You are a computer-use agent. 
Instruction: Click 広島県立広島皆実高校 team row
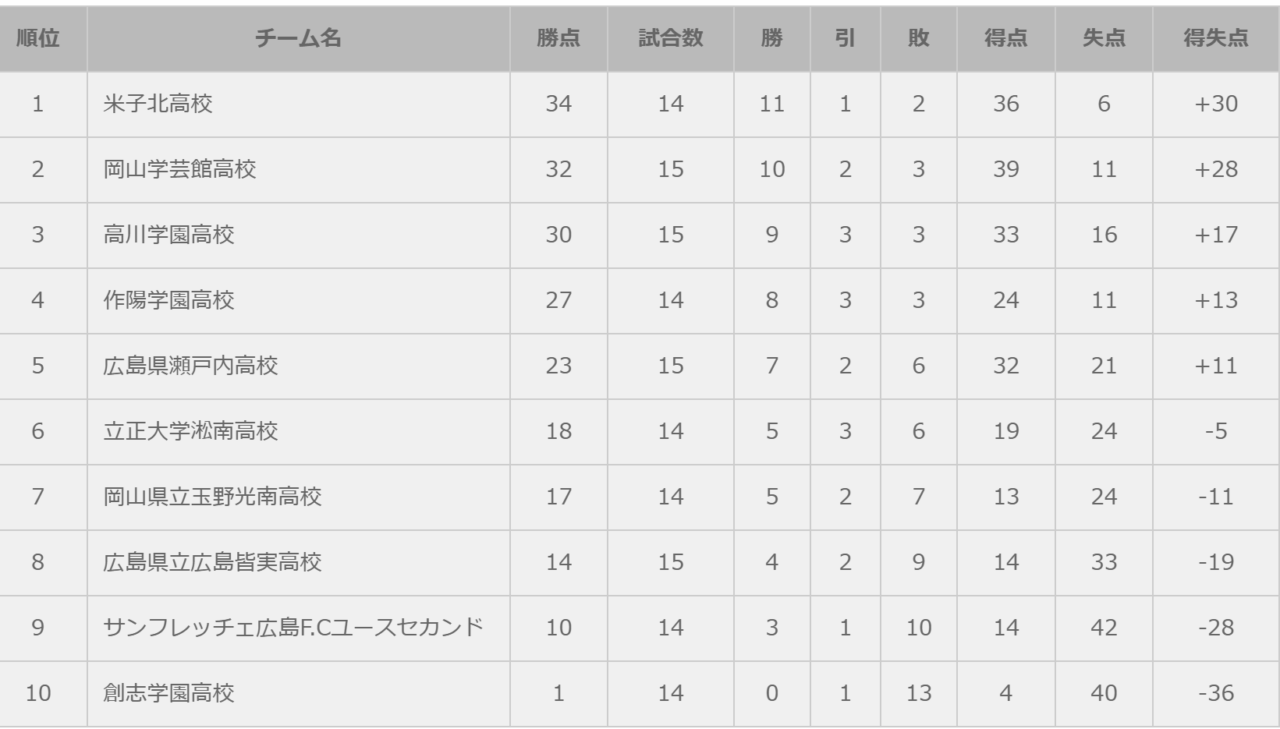pyautogui.click(x=213, y=563)
